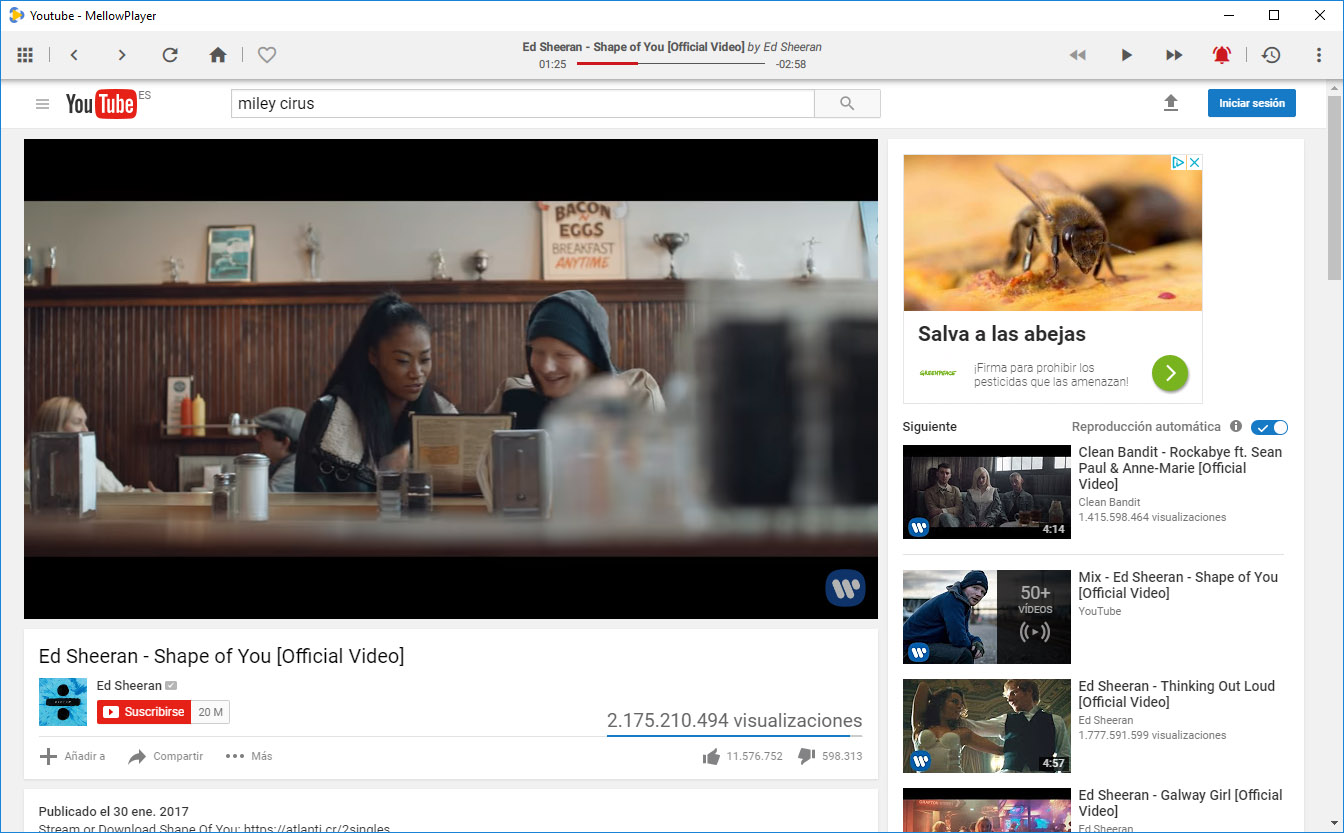Click the green arrow button on Greenpeace ad
1344x833 pixels.
(1170, 373)
